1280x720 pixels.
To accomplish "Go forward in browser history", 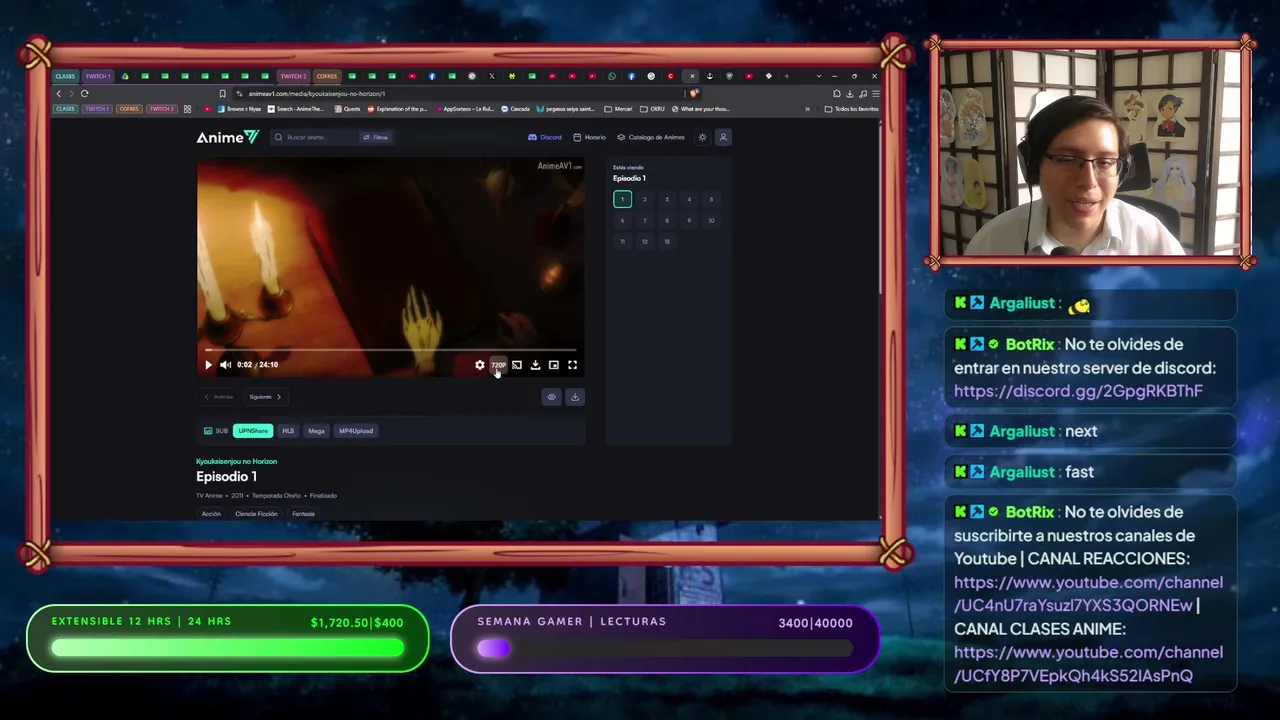I will 71,93.
